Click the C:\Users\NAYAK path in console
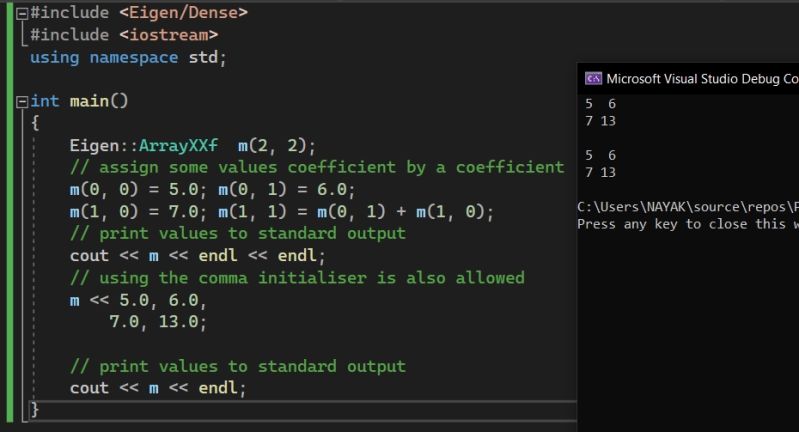 688,207
